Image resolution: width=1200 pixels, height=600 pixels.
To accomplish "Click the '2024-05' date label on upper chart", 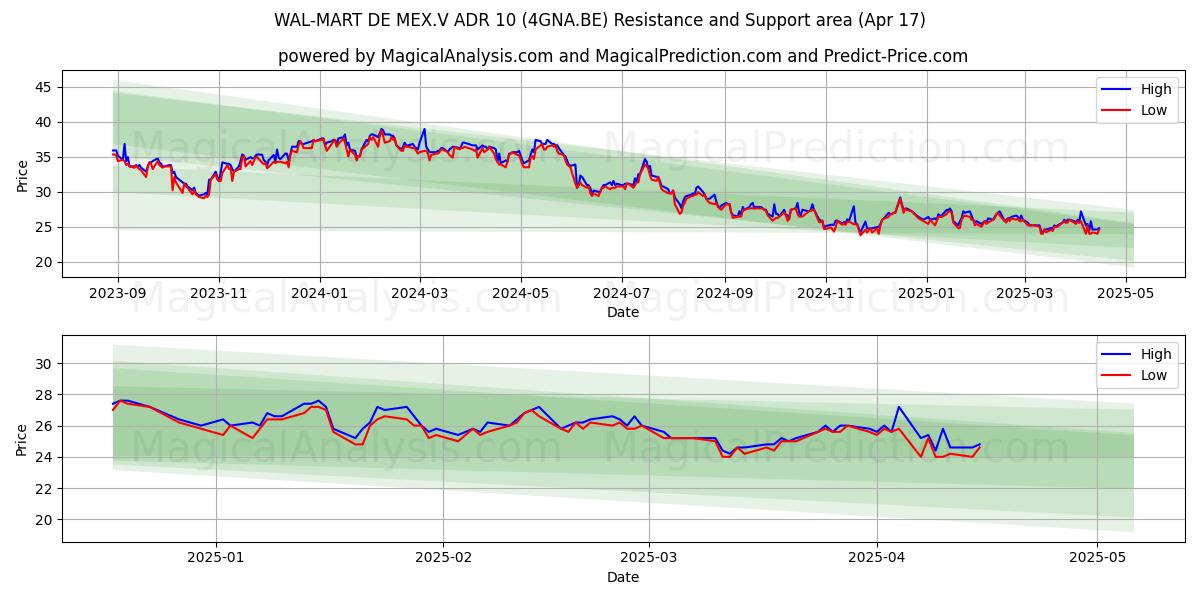I will [x=520, y=295].
